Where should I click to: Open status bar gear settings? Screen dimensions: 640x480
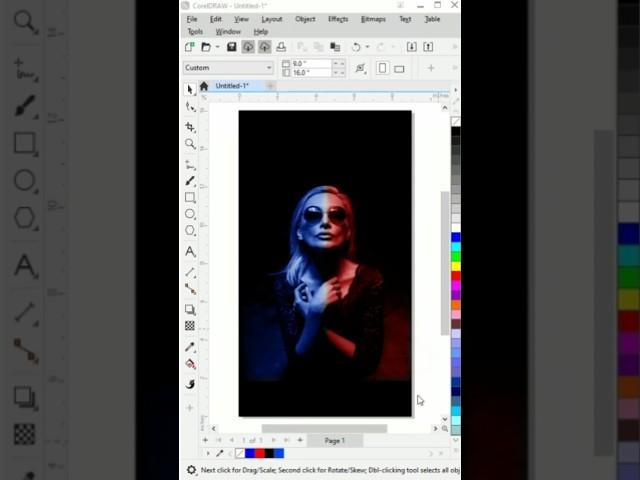[191, 470]
